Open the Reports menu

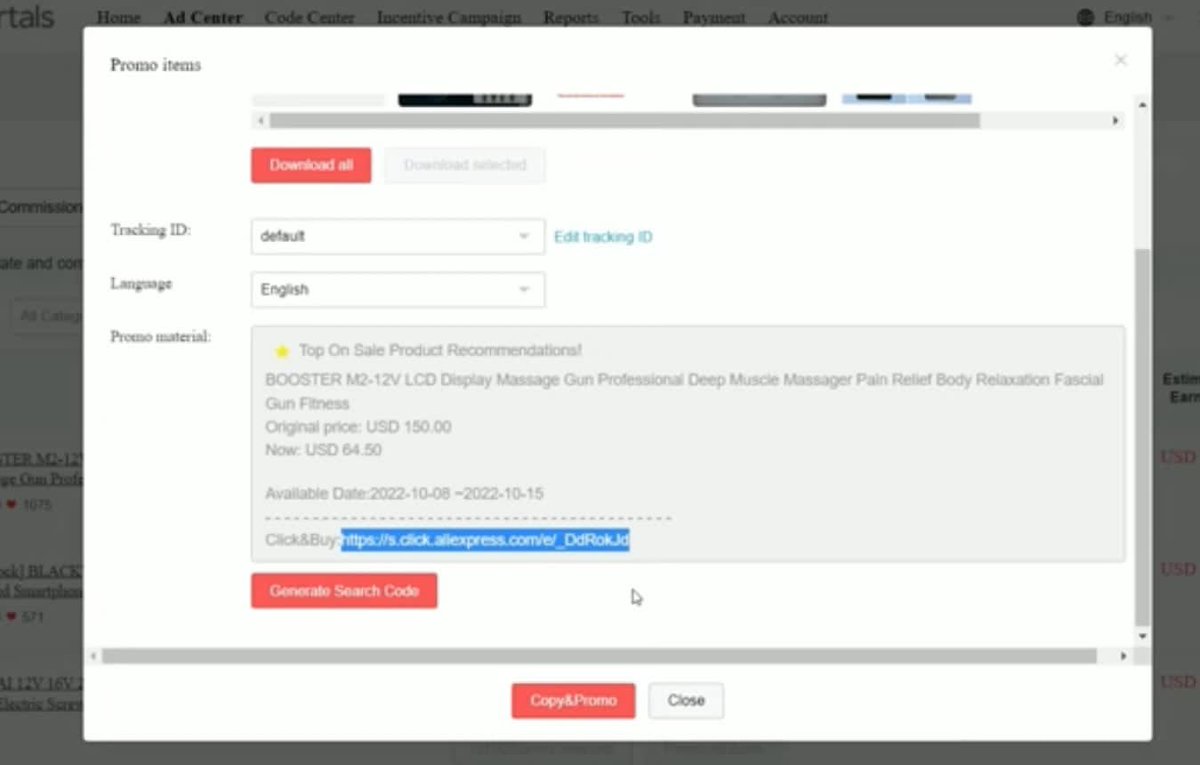(571, 18)
